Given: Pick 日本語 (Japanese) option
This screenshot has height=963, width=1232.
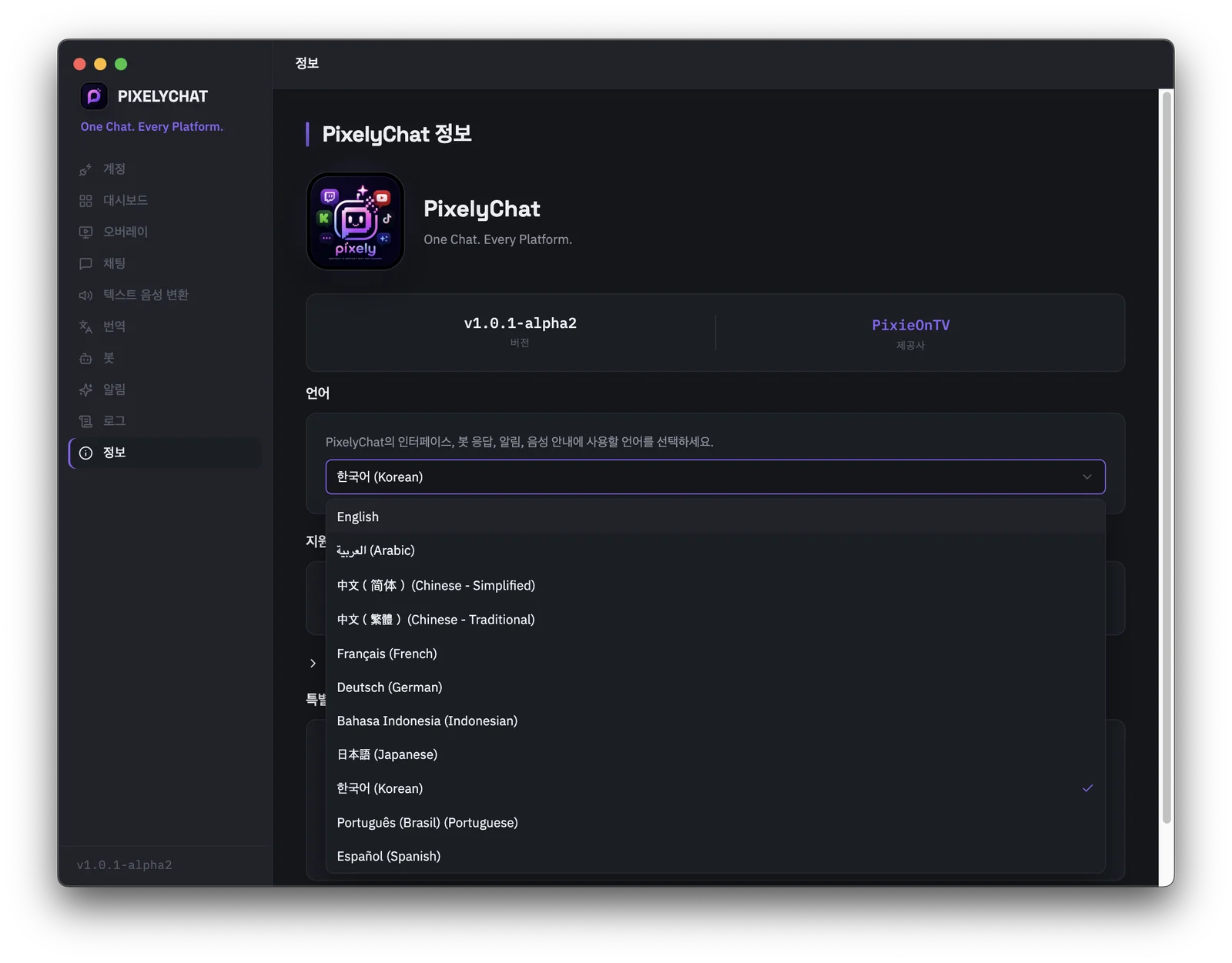Looking at the screenshot, I should coord(715,755).
